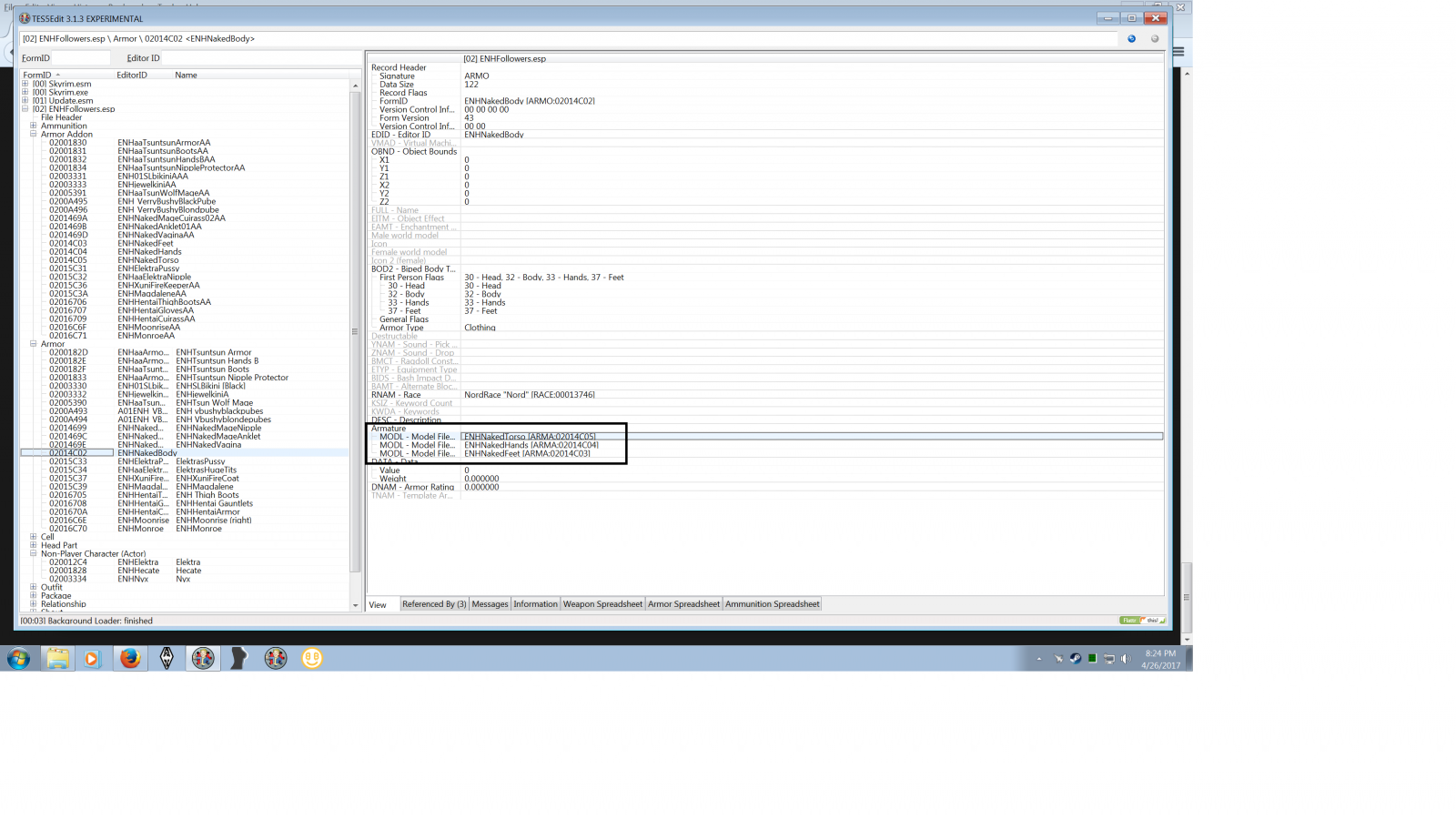The image size is (1456, 819).
Task: Click the greyed-out forward navigation arrow
Action: [x=1155, y=38]
